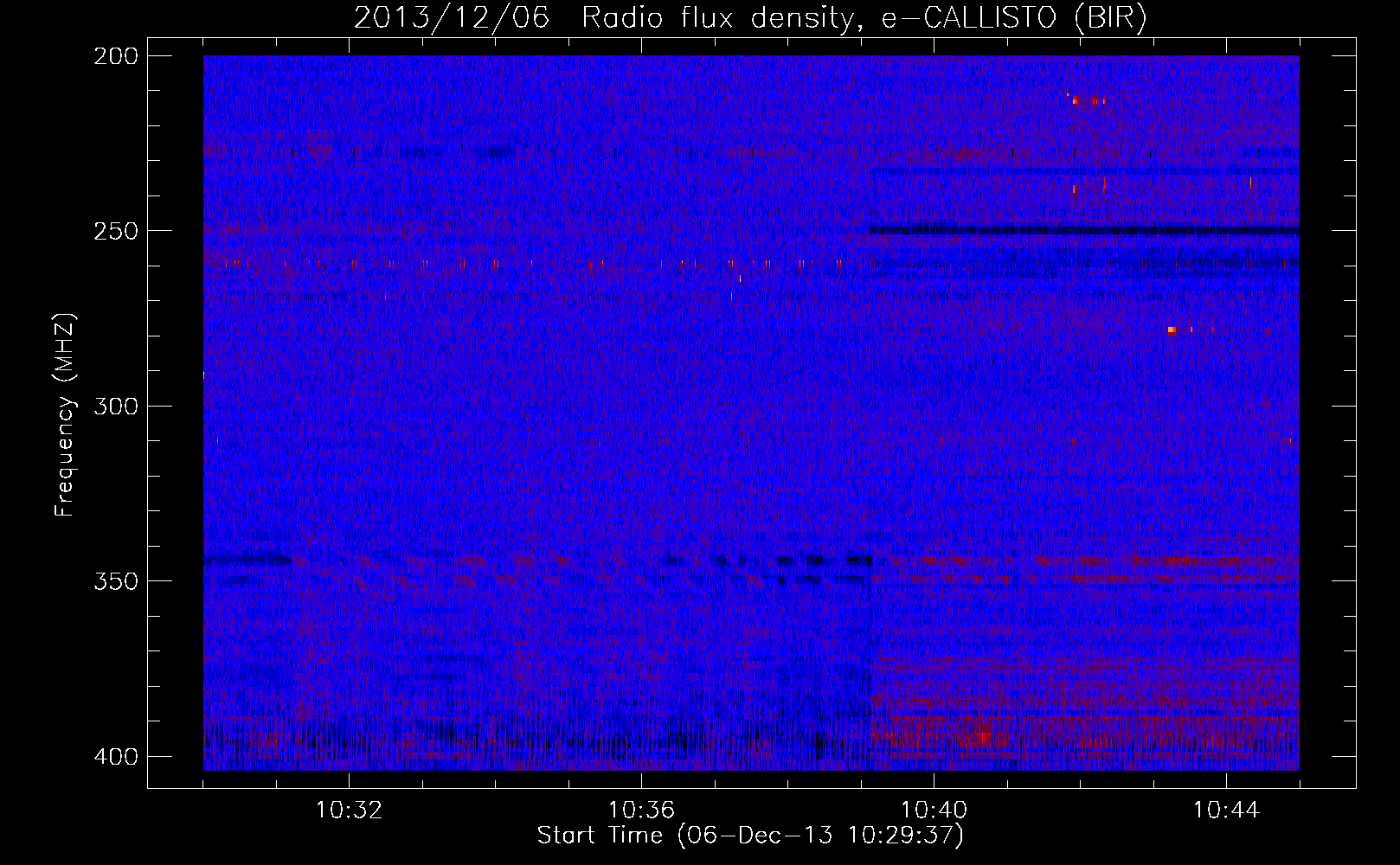Click the '10:44' time tick label
1400x865 pixels.
(1226, 811)
